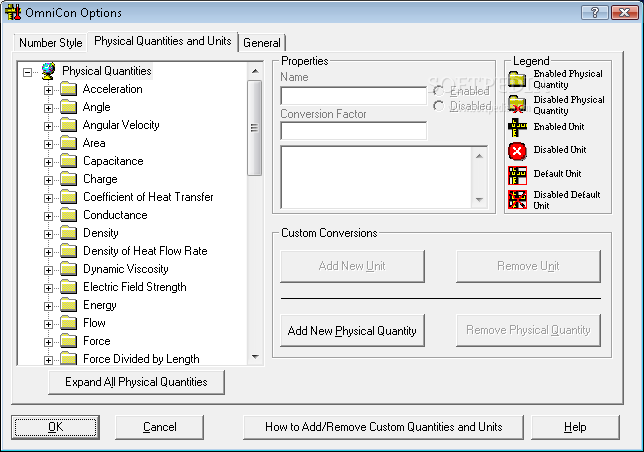
Task: Click the Remove Physical Quantity button
Action: (x=528, y=330)
